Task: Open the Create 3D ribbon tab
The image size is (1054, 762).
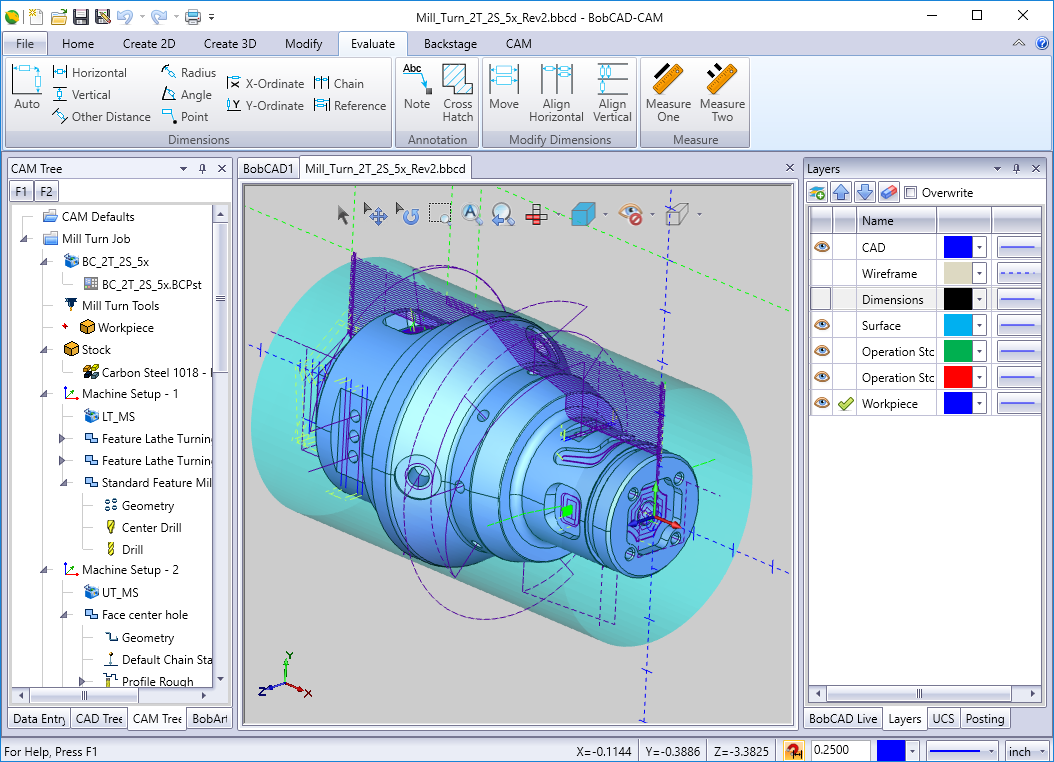Action: tap(230, 44)
